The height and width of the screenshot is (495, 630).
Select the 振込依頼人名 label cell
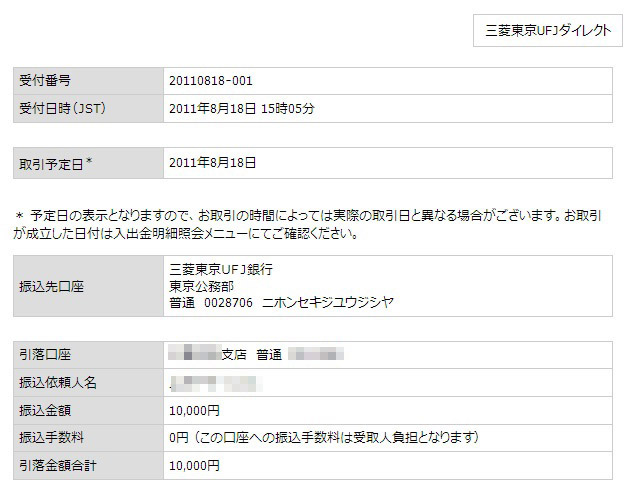point(88,382)
